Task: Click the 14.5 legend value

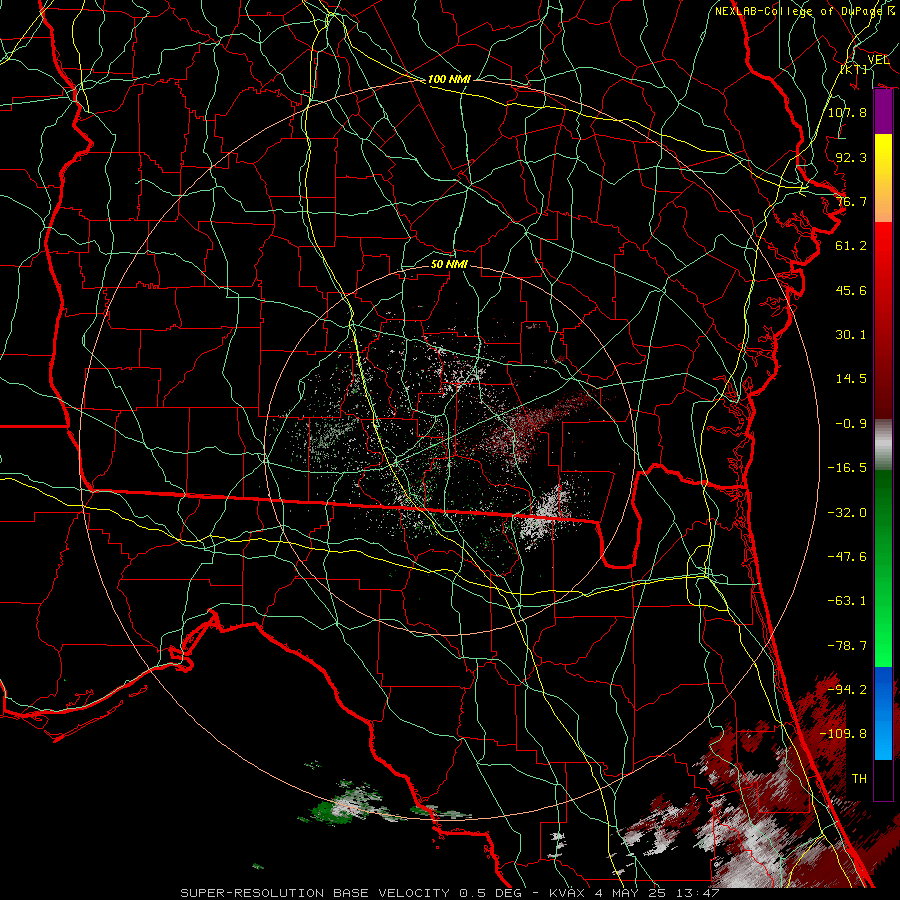Action: tap(851, 379)
